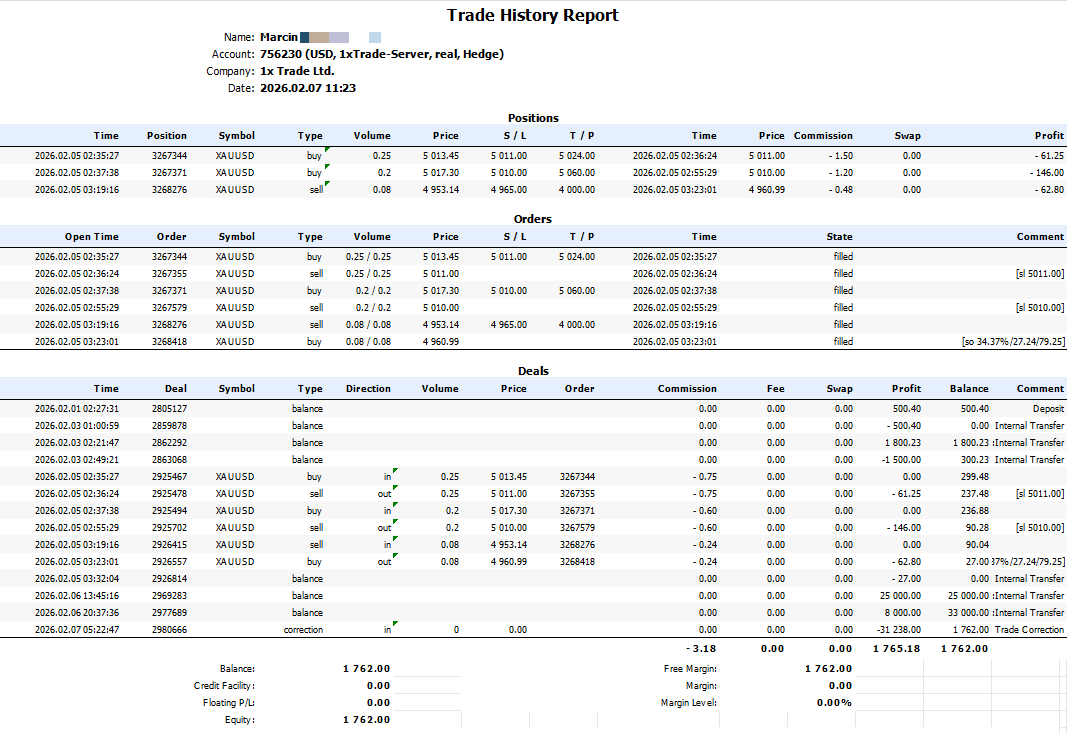
Task: Click the Deals section heading
Action: (533, 371)
